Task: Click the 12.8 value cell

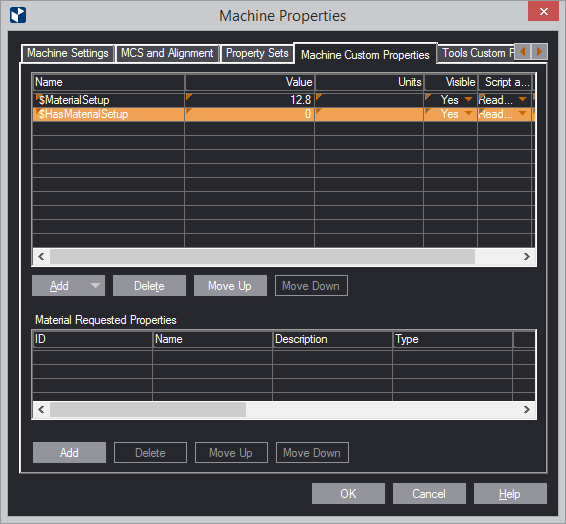Action: [x=249, y=100]
